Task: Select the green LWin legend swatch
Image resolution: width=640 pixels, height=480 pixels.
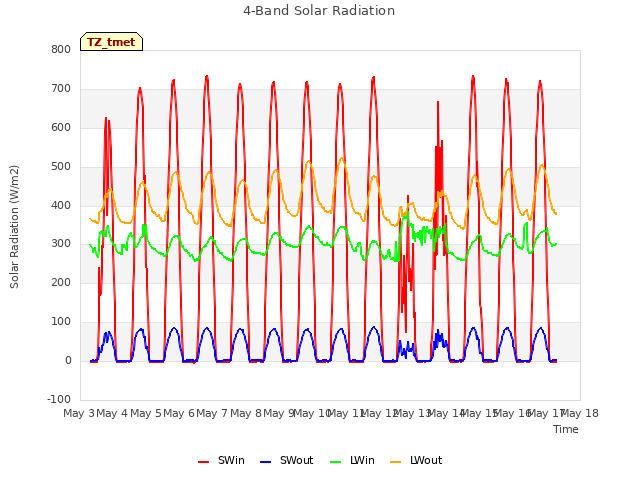Action: pyautogui.click(x=335, y=462)
